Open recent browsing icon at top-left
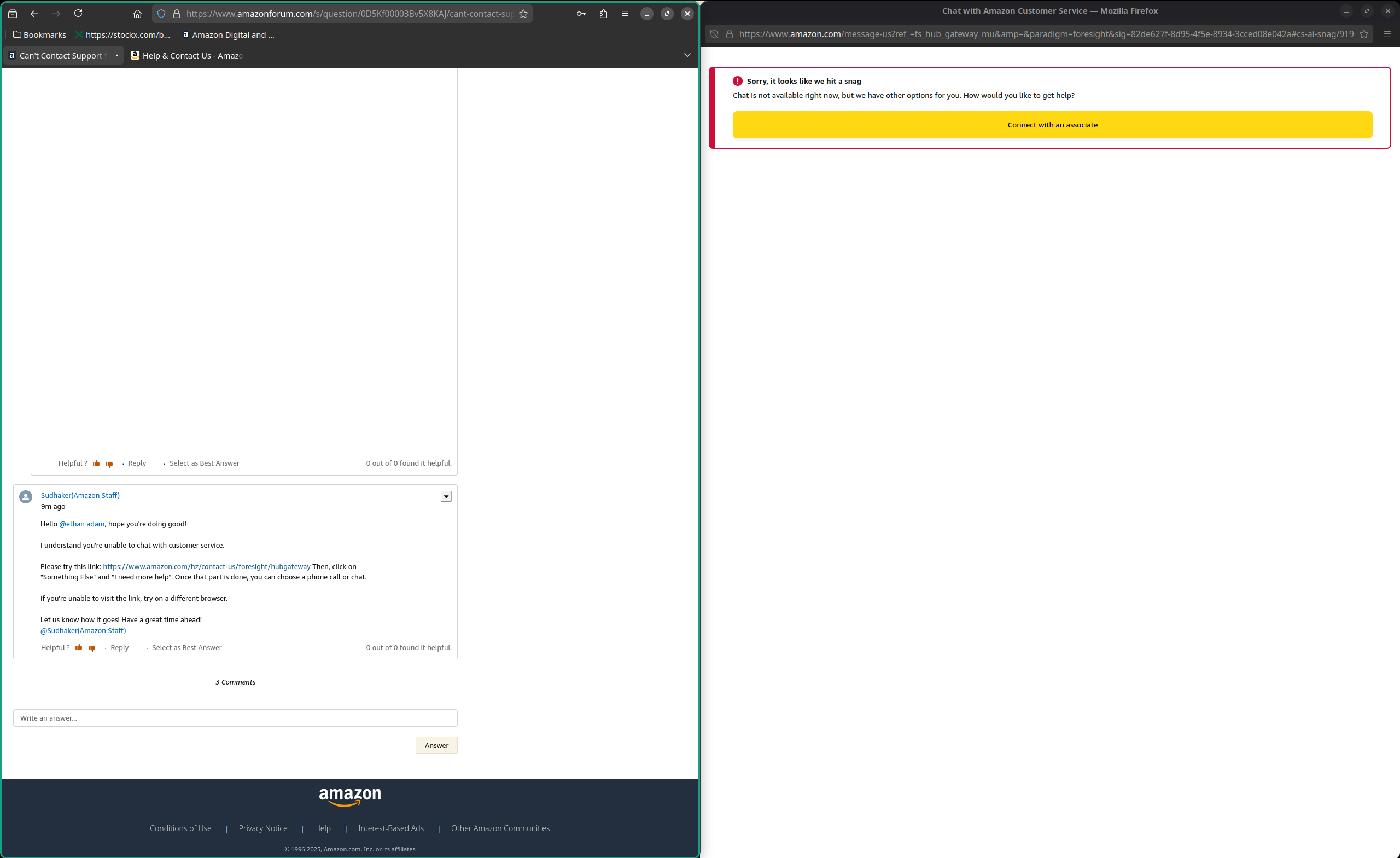The image size is (1400, 858). pyautogui.click(x=13, y=14)
